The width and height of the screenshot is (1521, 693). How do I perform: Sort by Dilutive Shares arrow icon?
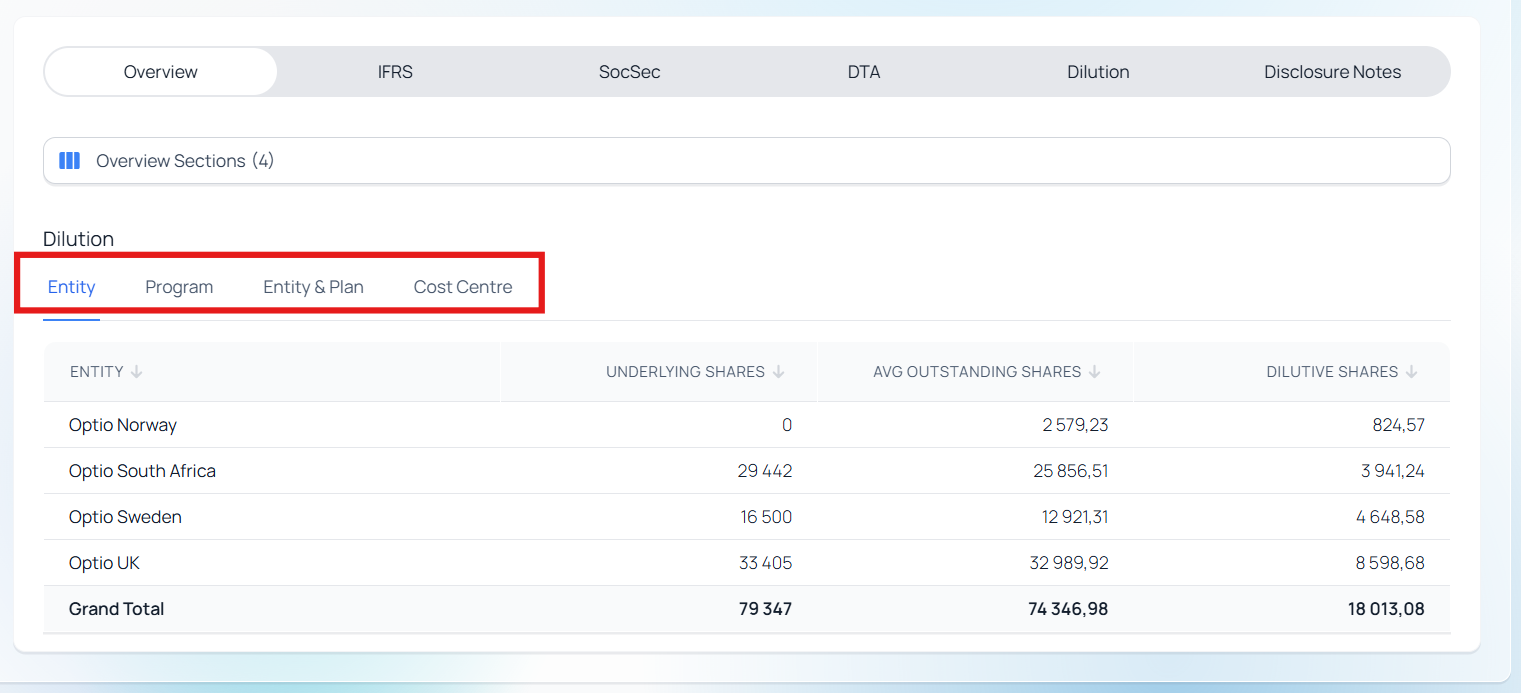[x=1412, y=372]
